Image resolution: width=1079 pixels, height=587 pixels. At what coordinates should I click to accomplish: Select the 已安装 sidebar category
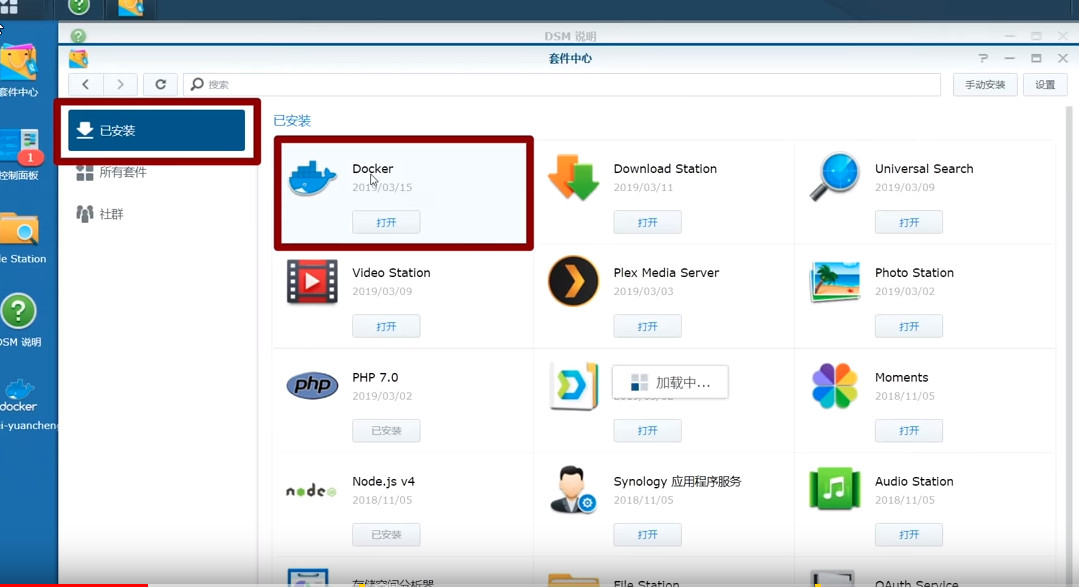(157, 130)
